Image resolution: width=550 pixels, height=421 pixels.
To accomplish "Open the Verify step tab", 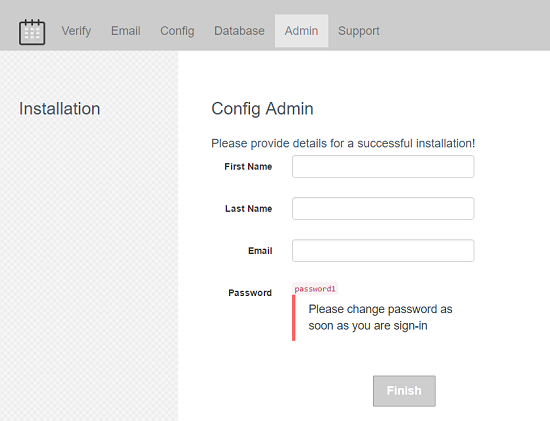I will tap(76, 31).
